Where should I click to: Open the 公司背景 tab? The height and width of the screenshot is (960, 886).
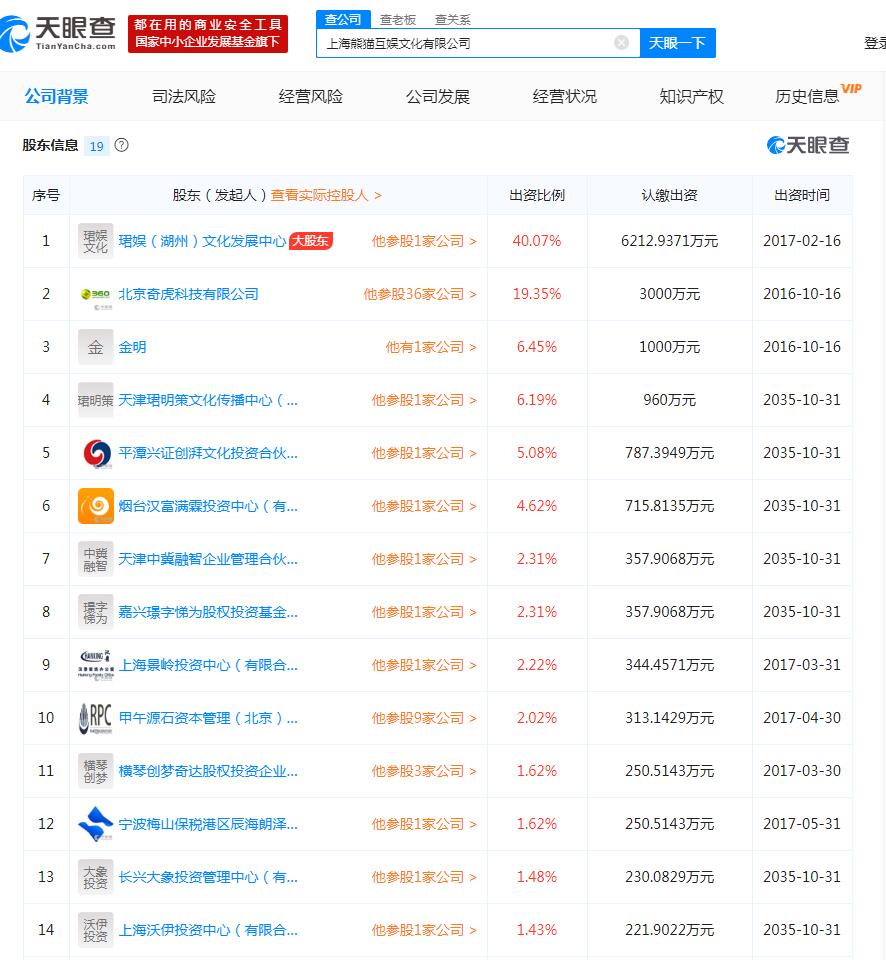56,96
